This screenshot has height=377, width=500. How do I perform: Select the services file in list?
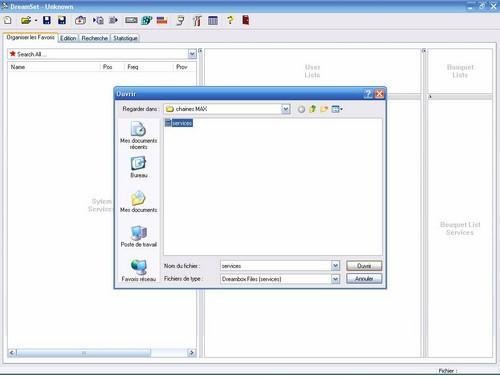point(179,123)
